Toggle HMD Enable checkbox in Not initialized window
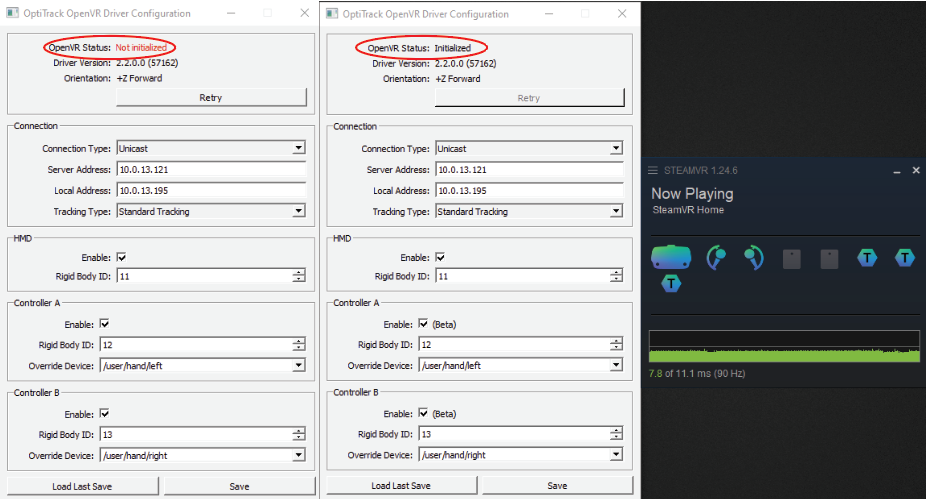This screenshot has height=499, width=926. coord(121,258)
